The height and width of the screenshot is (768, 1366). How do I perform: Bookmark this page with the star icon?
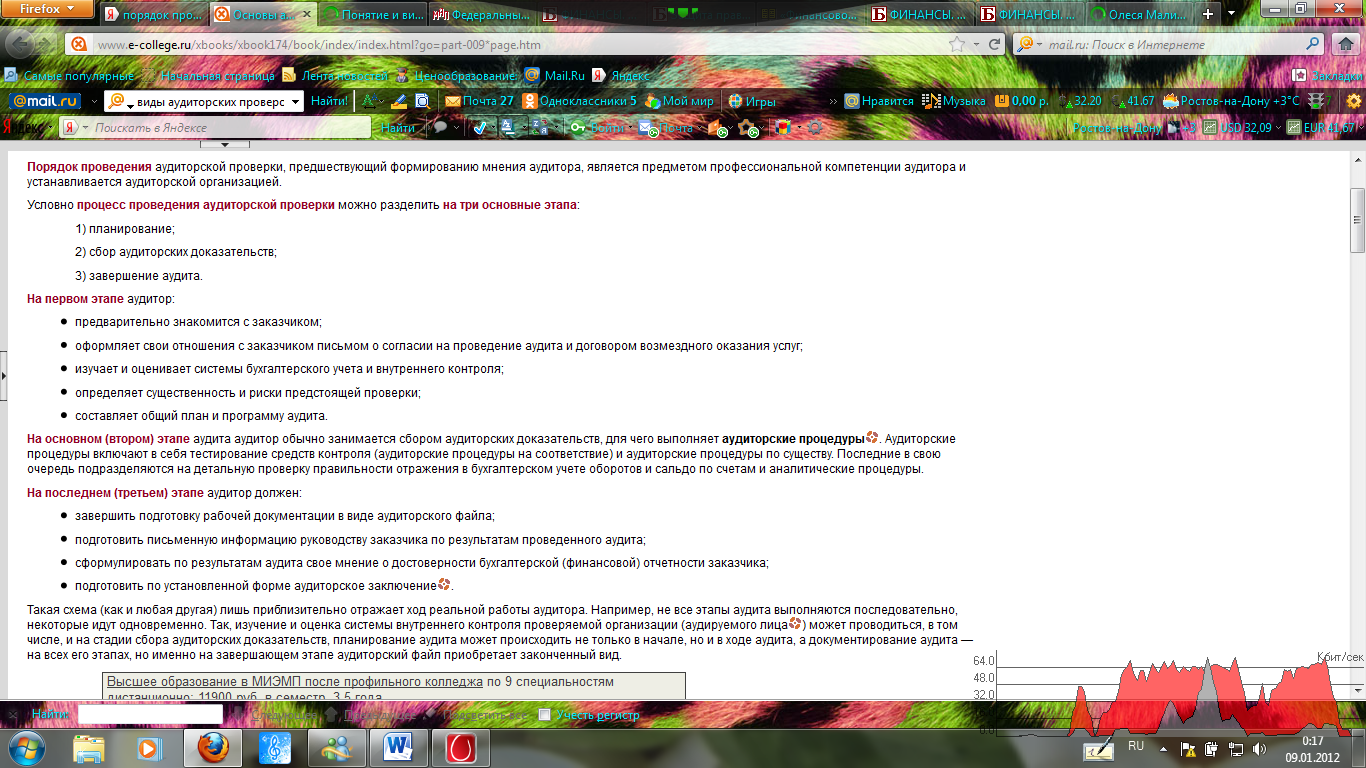(957, 45)
